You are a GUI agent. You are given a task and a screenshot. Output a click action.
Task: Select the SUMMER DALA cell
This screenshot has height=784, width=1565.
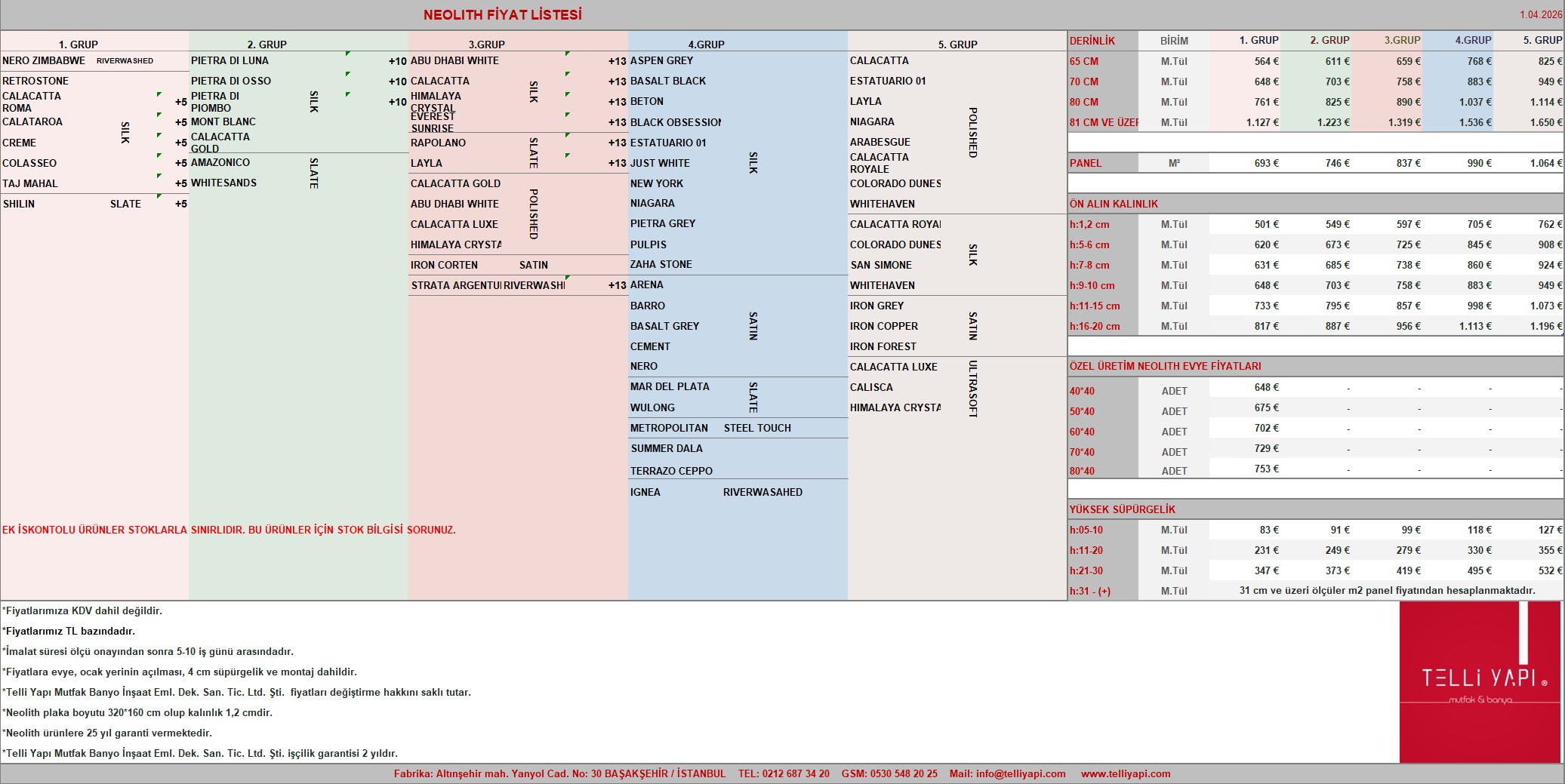pyautogui.click(x=667, y=448)
